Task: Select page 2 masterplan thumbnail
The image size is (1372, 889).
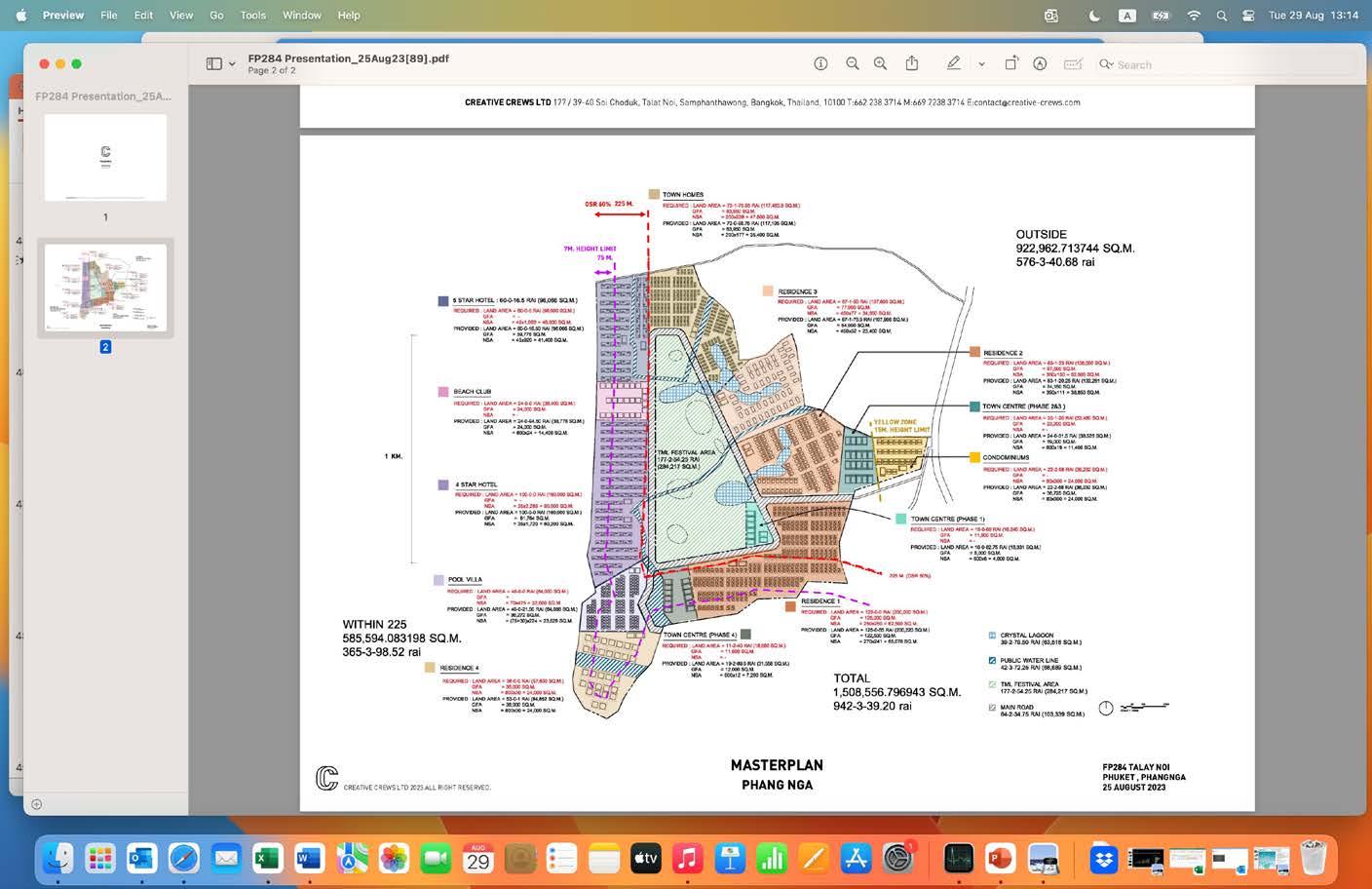Action: [105, 288]
